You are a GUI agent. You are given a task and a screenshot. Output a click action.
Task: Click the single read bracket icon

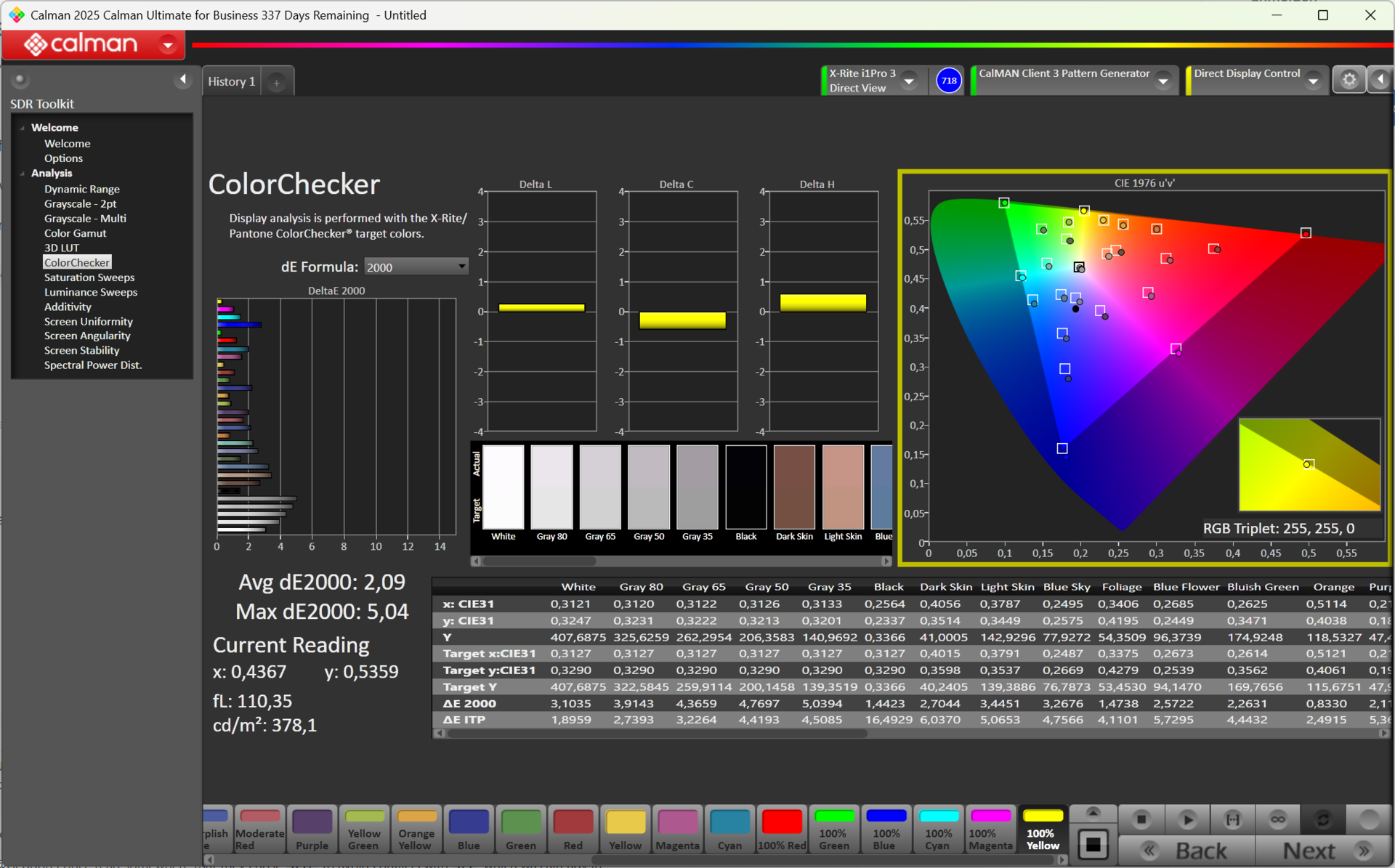tap(1232, 819)
